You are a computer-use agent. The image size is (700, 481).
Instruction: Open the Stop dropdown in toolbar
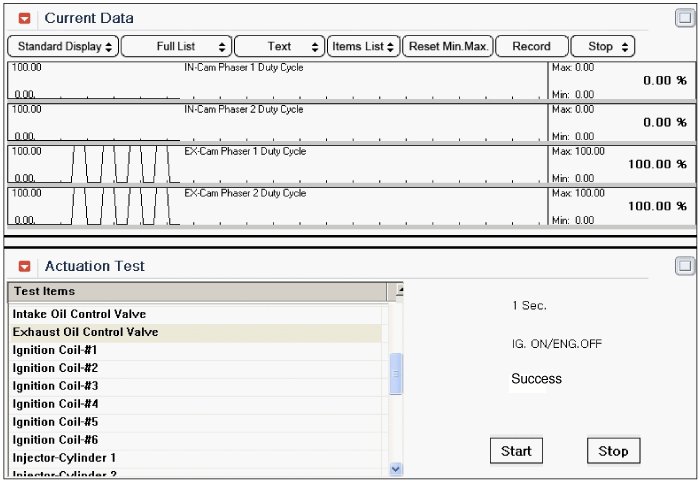tap(605, 46)
